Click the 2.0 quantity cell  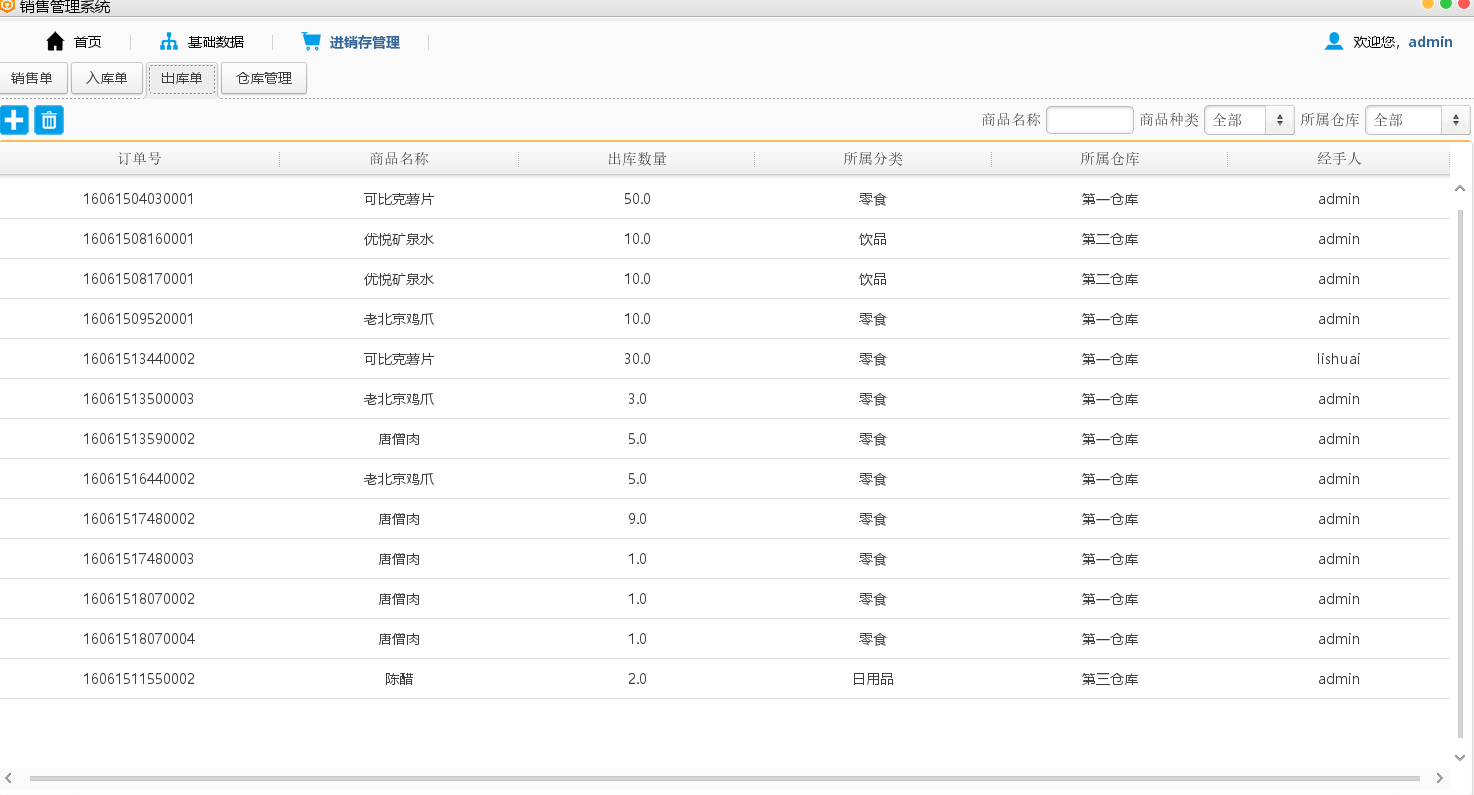click(637, 679)
